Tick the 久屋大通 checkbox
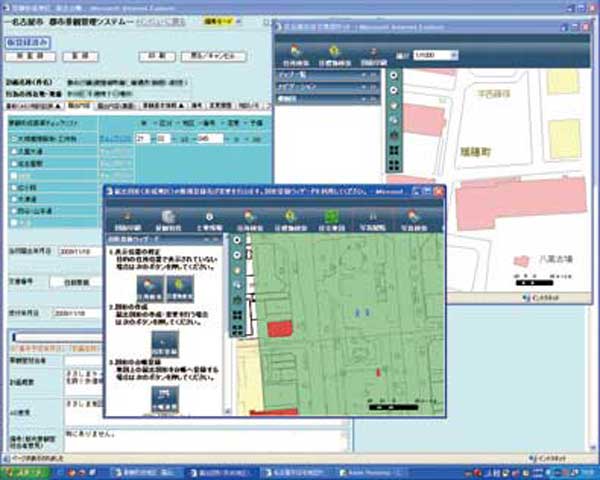Screen dimensions: 600x480 coord(14,152)
